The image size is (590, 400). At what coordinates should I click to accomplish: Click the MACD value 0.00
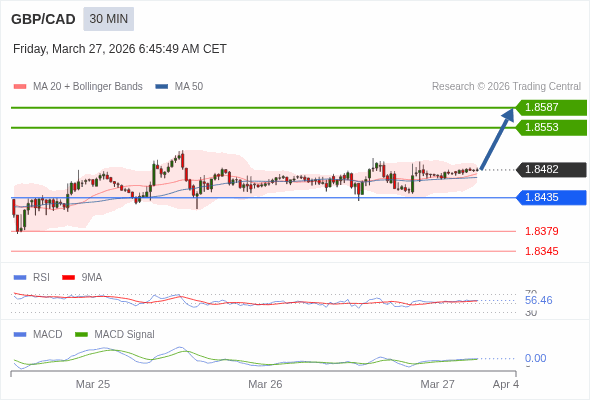point(535,358)
